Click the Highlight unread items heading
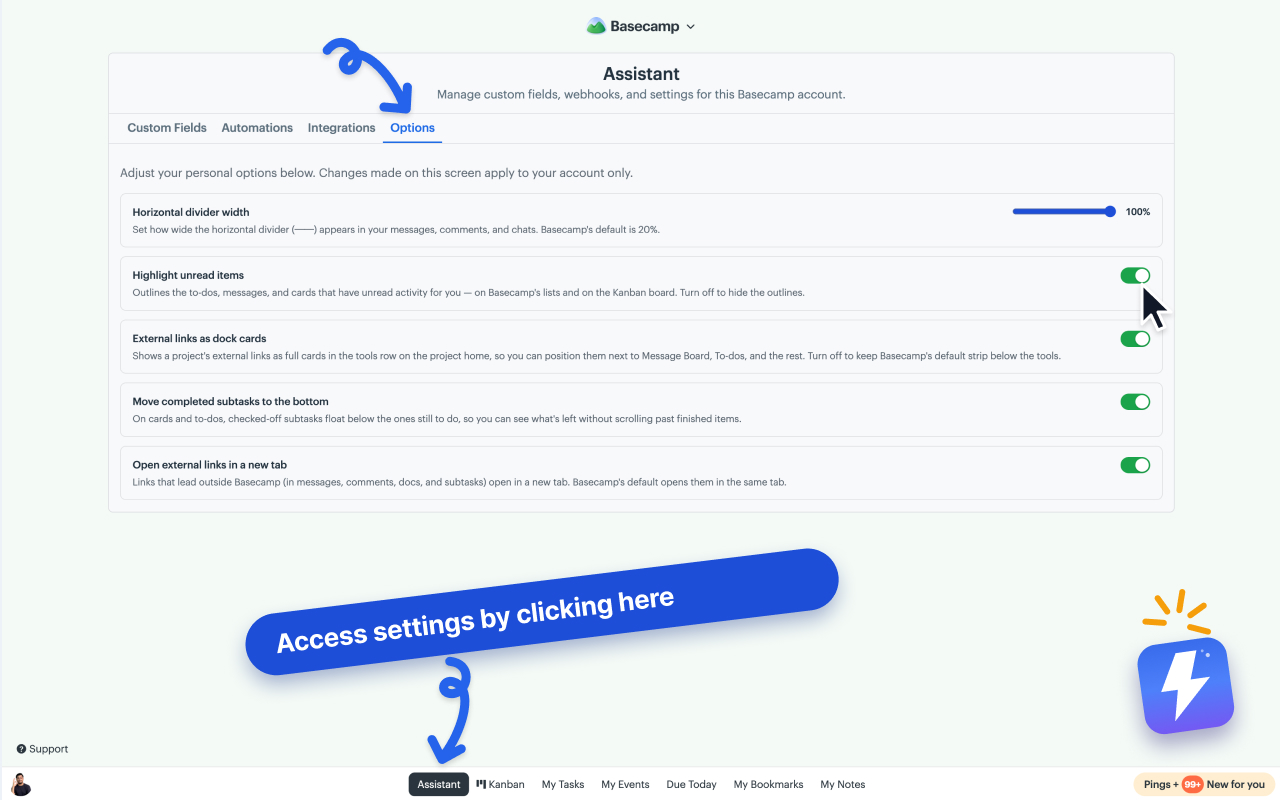1280x800 pixels. tap(188, 275)
